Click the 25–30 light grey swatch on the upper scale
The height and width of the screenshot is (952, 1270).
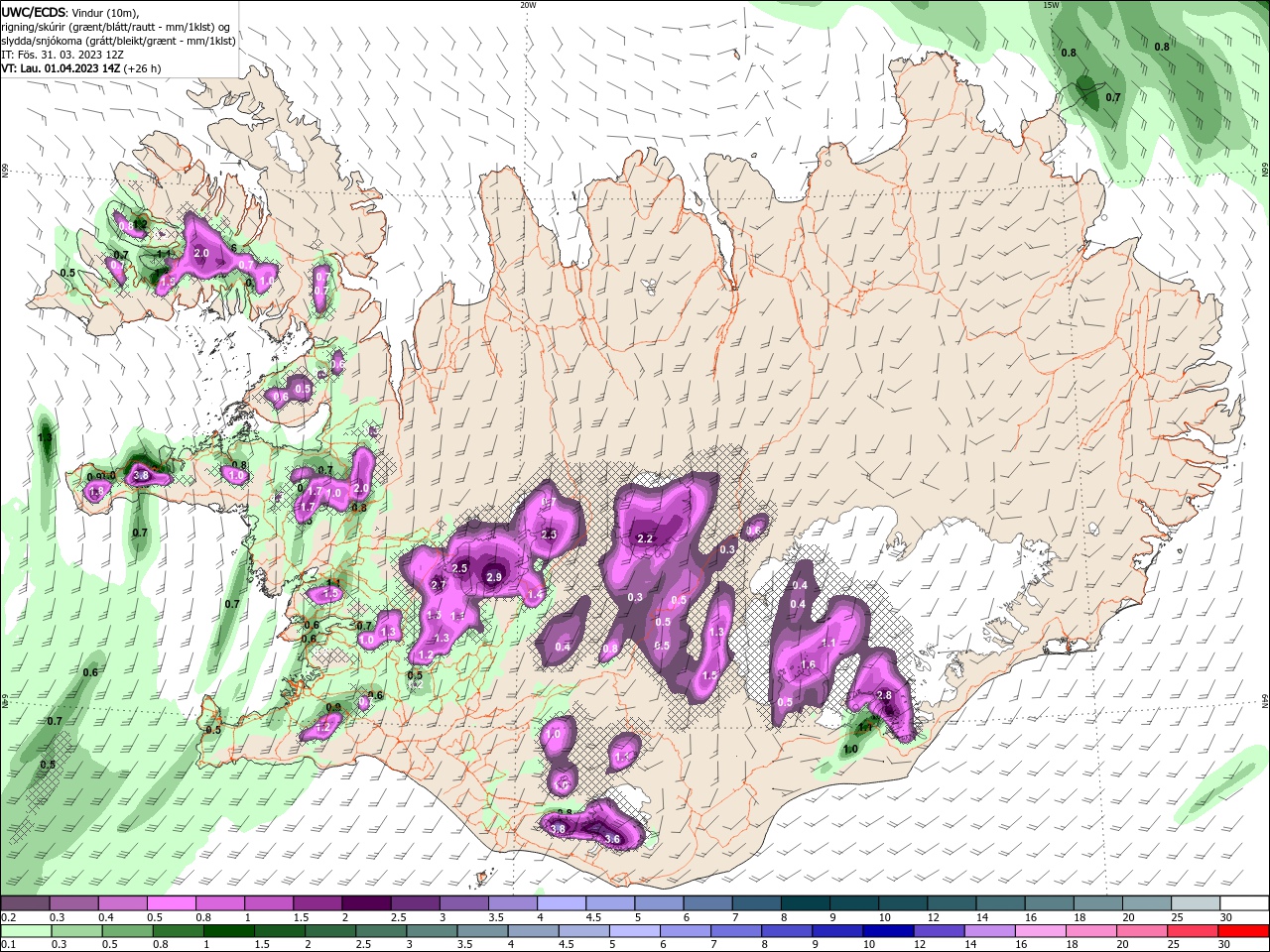(1197, 903)
